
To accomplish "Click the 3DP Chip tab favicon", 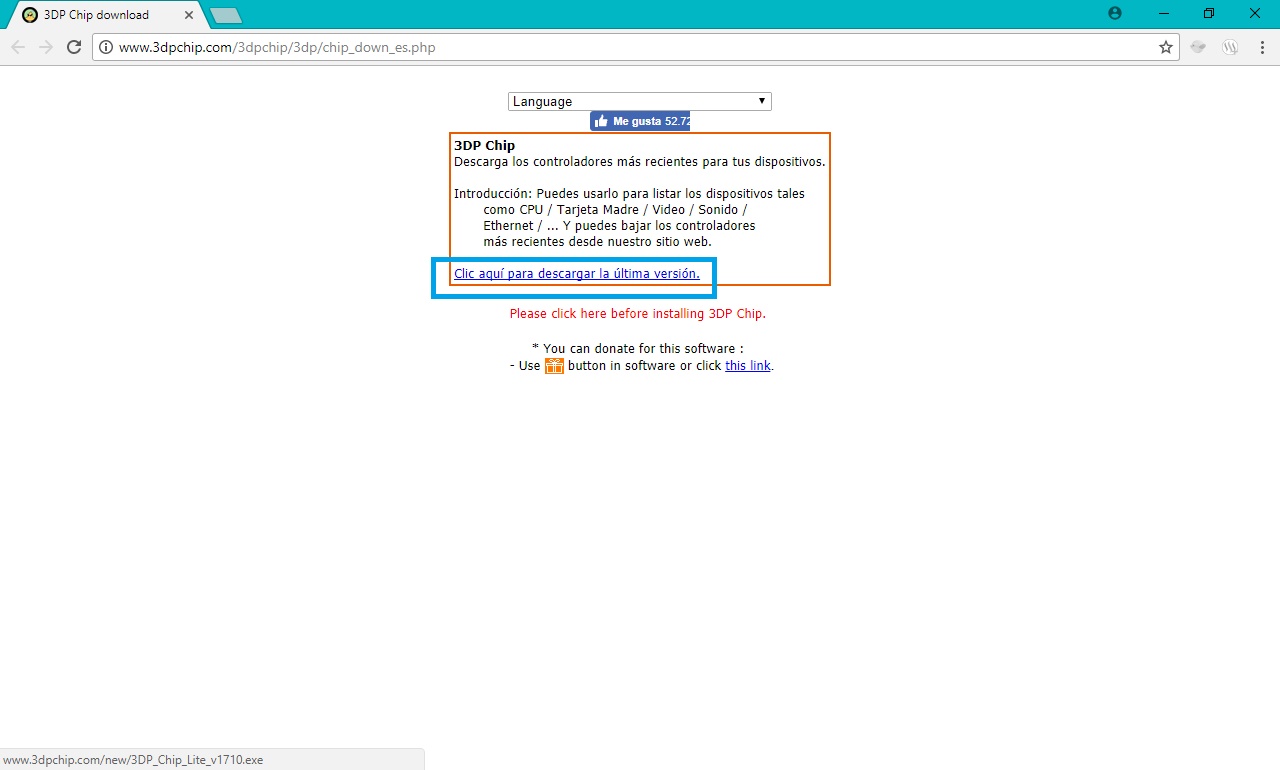I will (x=30, y=15).
